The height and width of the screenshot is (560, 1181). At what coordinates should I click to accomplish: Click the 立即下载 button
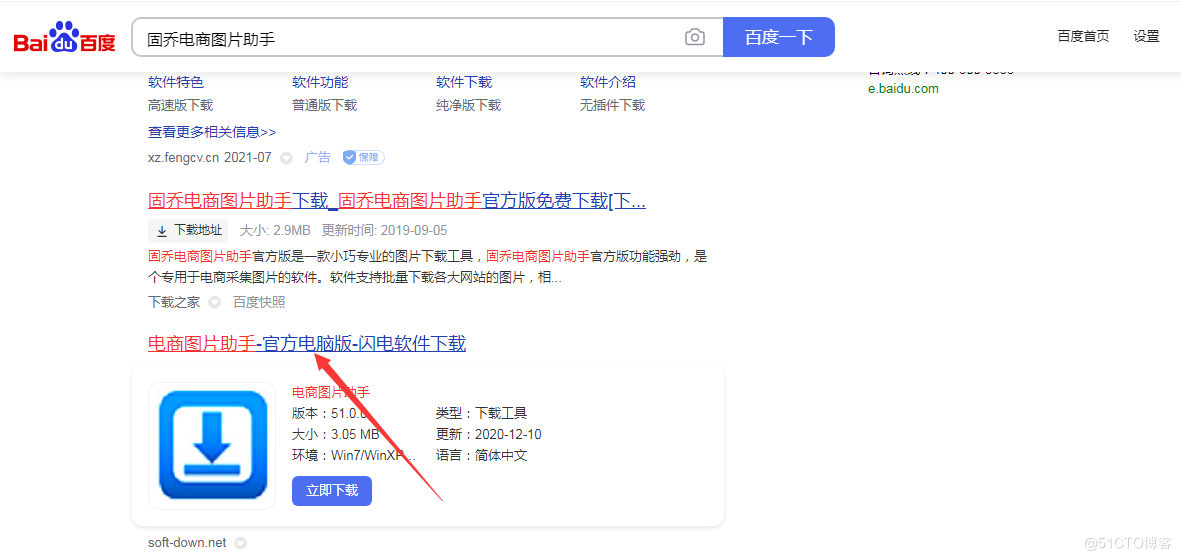point(331,491)
